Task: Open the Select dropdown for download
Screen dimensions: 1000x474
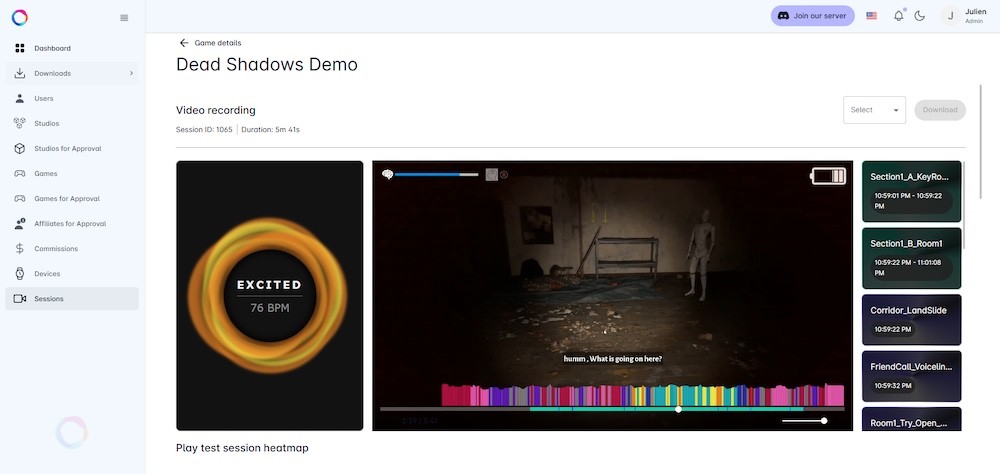Action: [874, 110]
